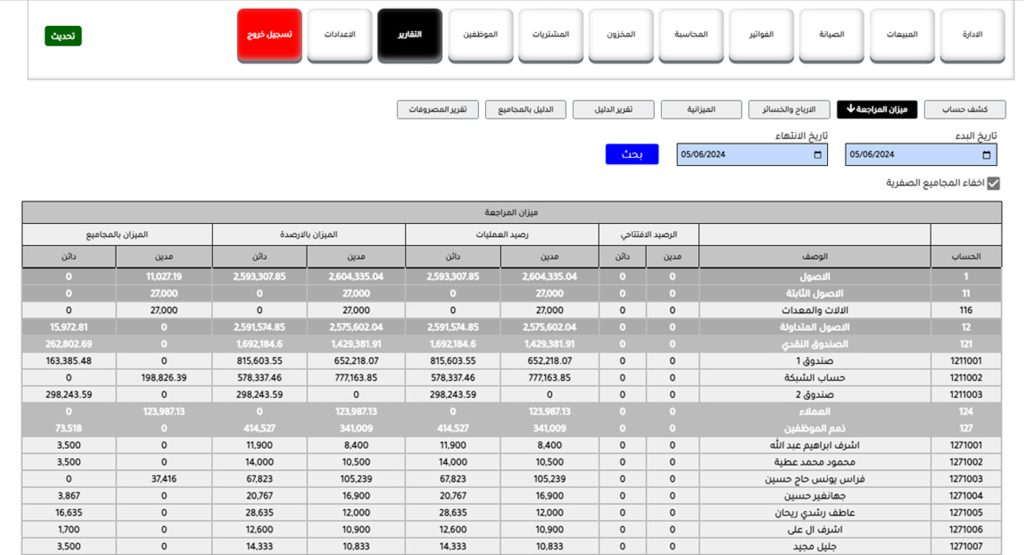Click the blue بحث search button

point(632,154)
